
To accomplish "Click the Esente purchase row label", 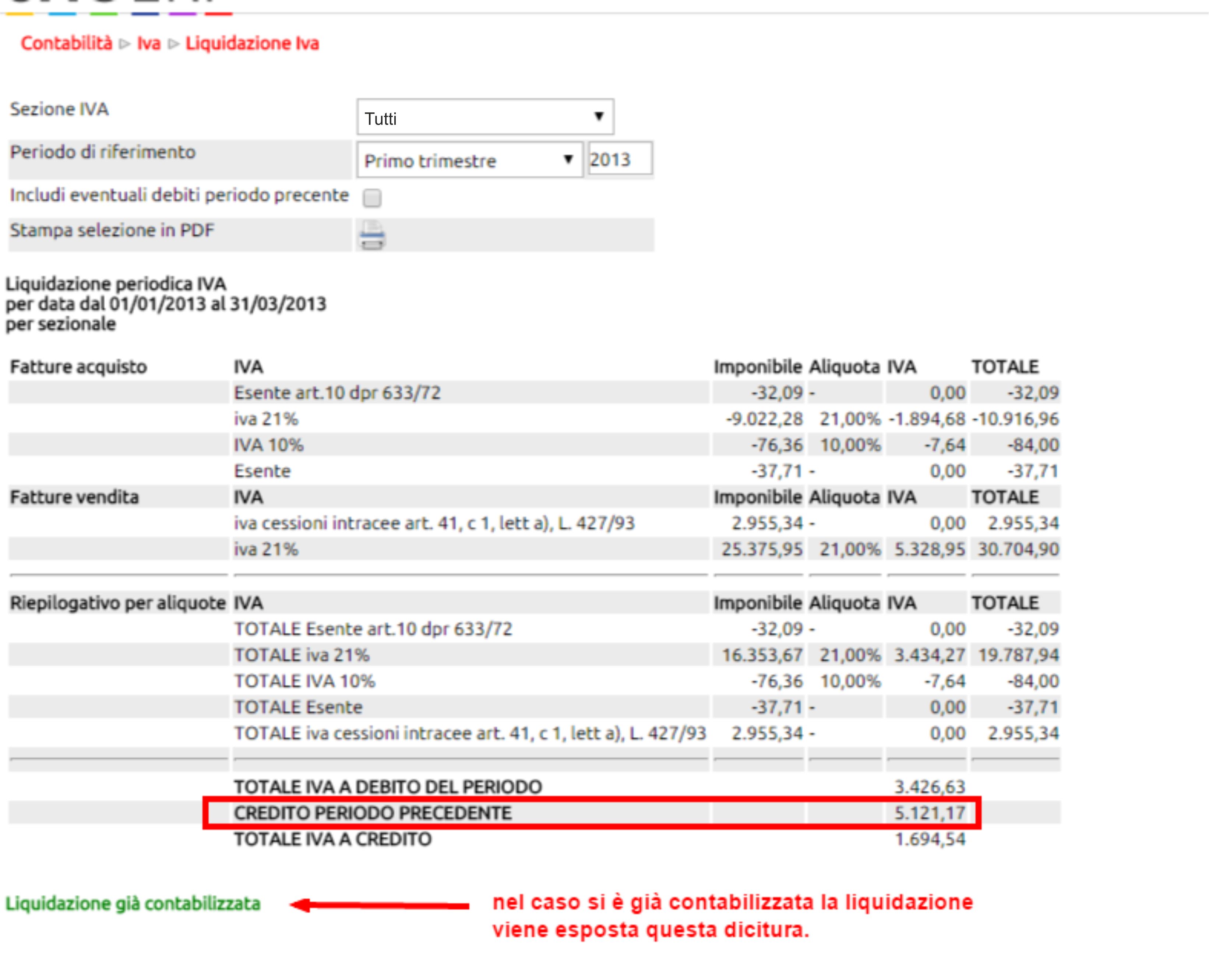I will point(262,471).
